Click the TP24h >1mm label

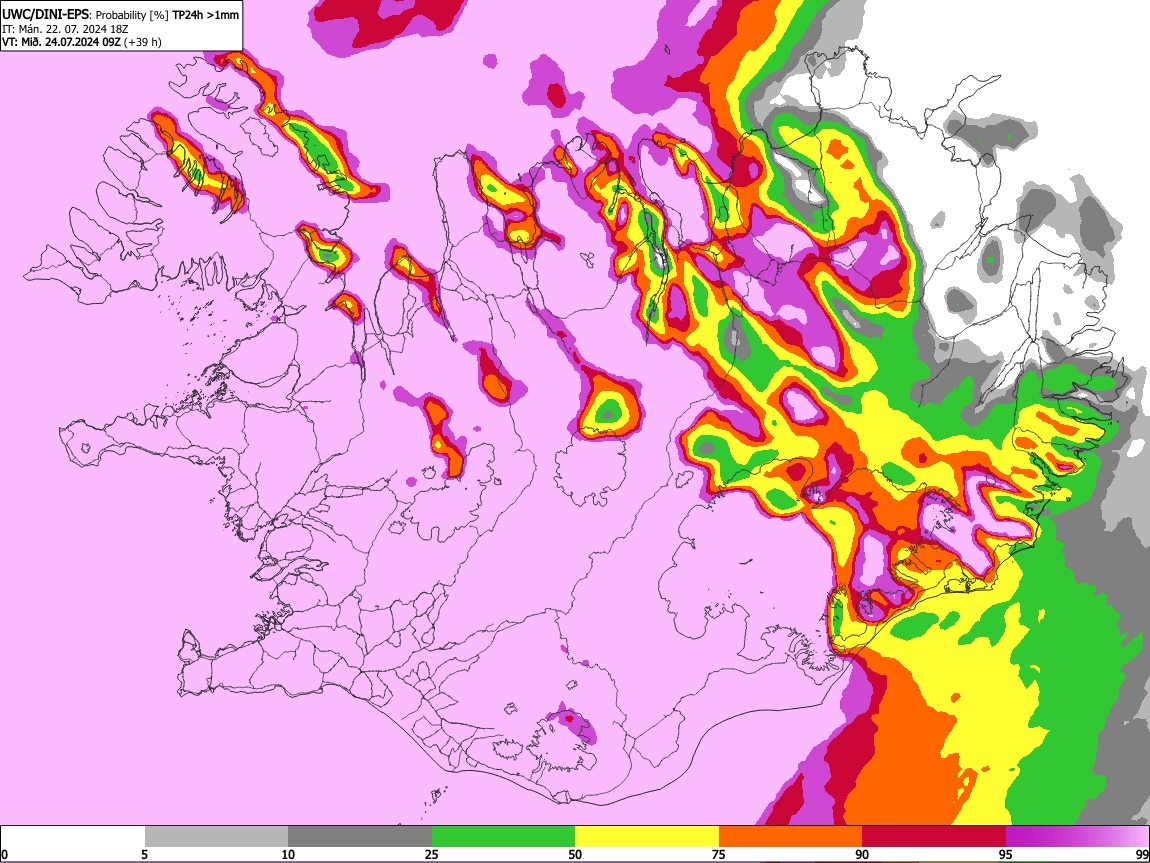coord(205,15)
